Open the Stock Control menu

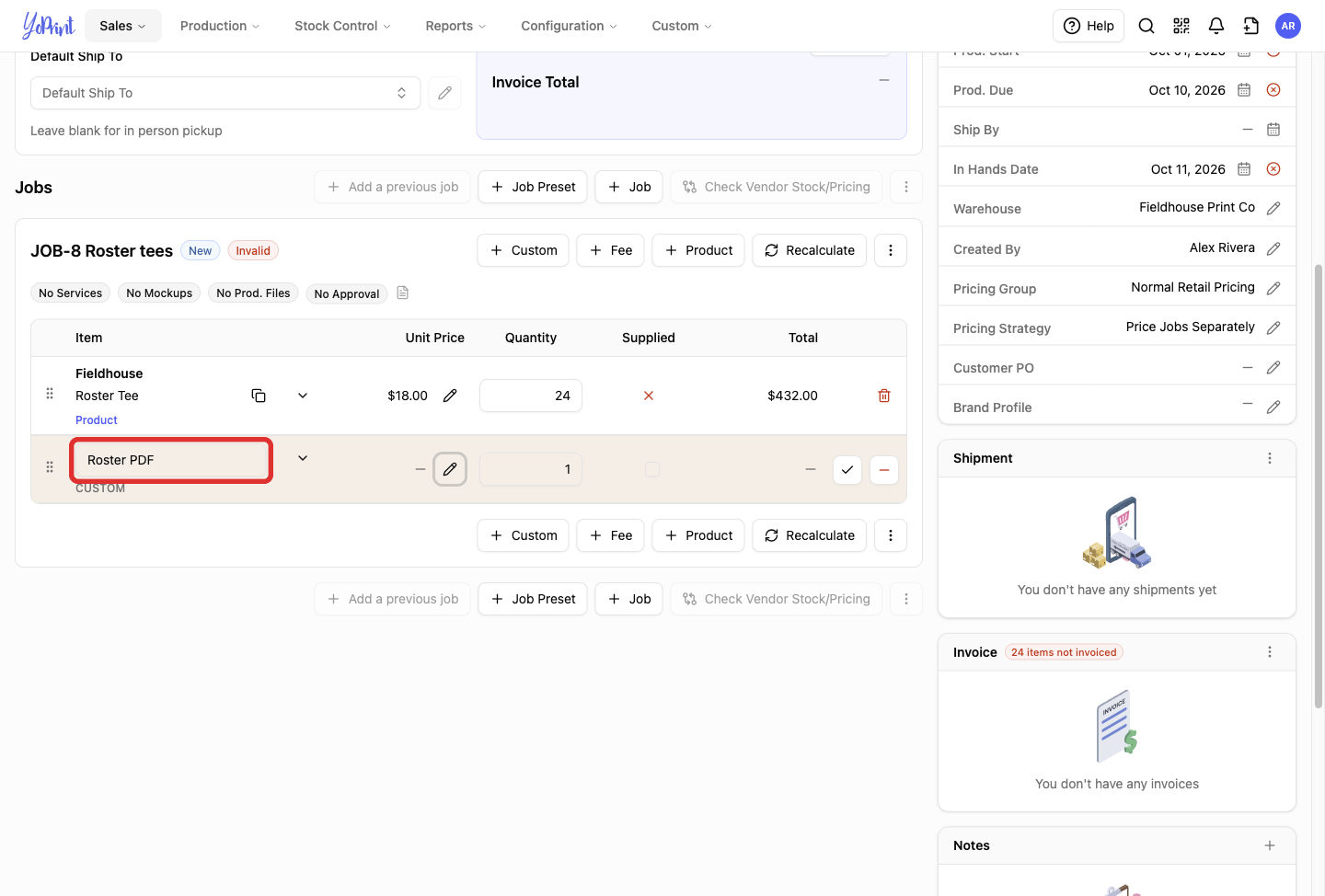coord(342,26)
